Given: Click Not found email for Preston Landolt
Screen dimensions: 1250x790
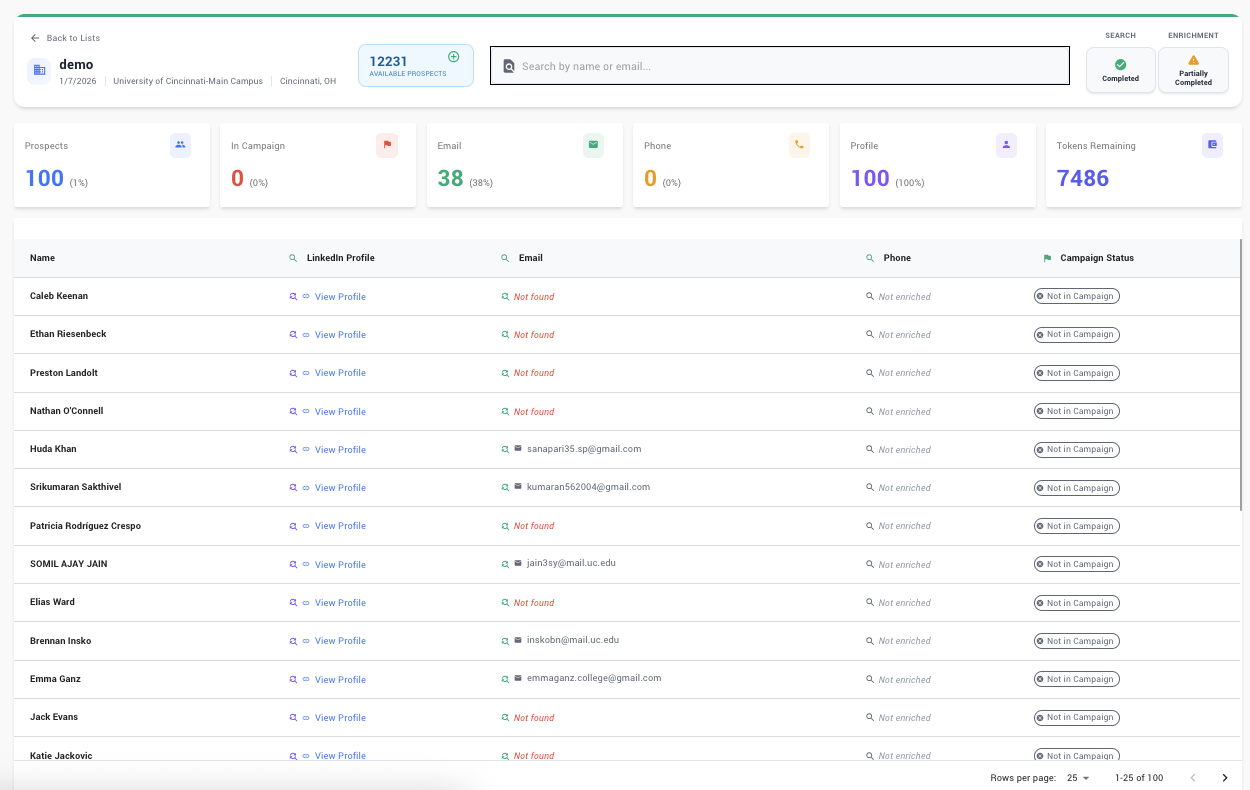Looking at the screenshot, I should (x=534, y=373).
